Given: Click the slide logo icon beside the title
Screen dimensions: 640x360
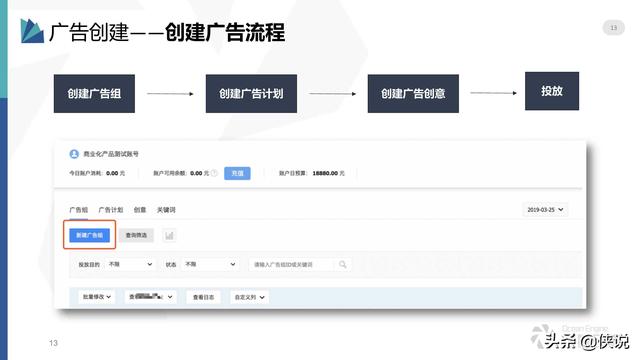Looking at the screenshot, I should pos(32,31).
